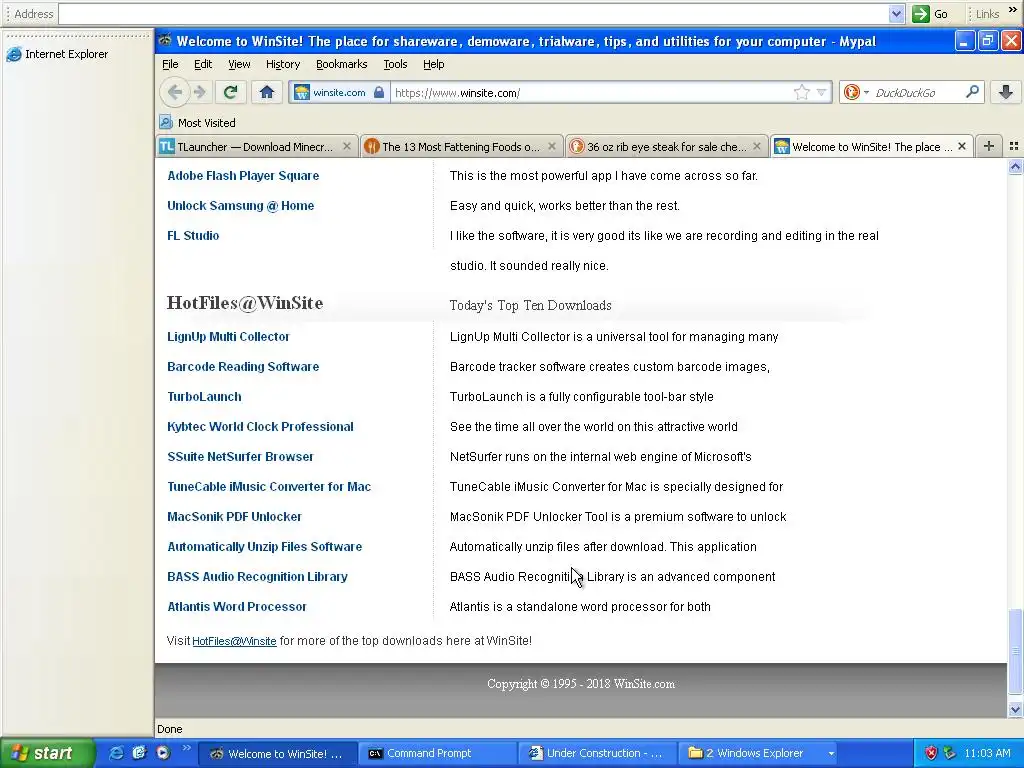Open TuneCable iMusic Converter for Mac link

(x=269, y=487)
